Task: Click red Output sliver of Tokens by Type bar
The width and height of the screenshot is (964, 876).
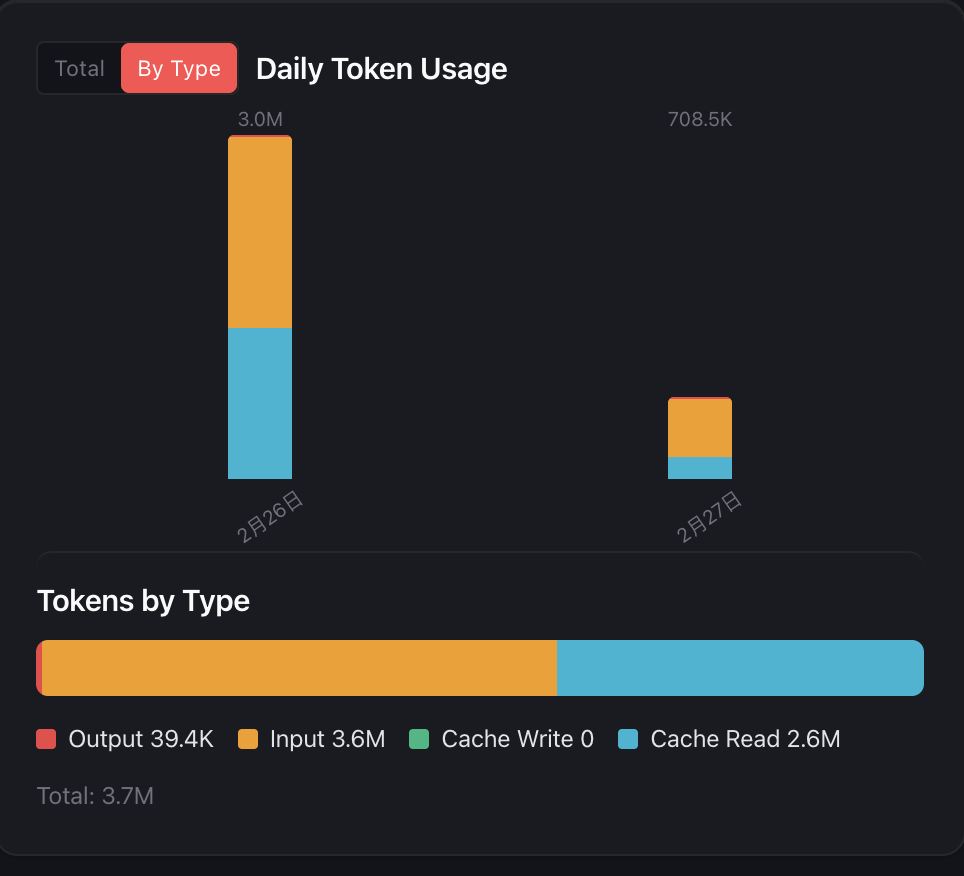Action: pos(39,668)
